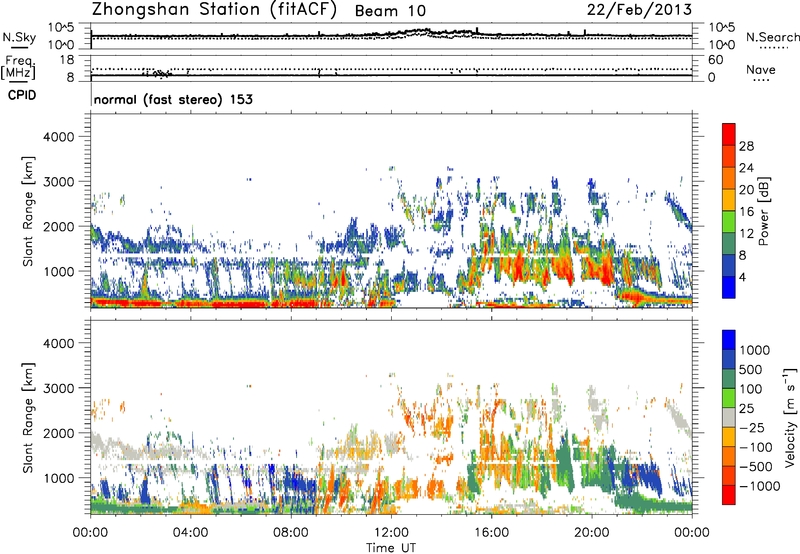The height and width of the screenshot is (554, 800).
Task: Click the "Power [dB]" color bar label
Action: coord(763,211)
